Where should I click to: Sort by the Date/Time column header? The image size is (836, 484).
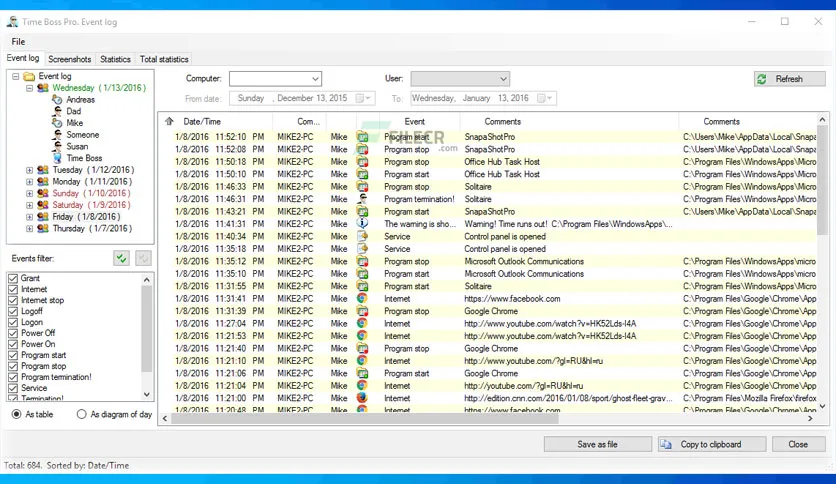pyautogui.click(x=202, y=122)
